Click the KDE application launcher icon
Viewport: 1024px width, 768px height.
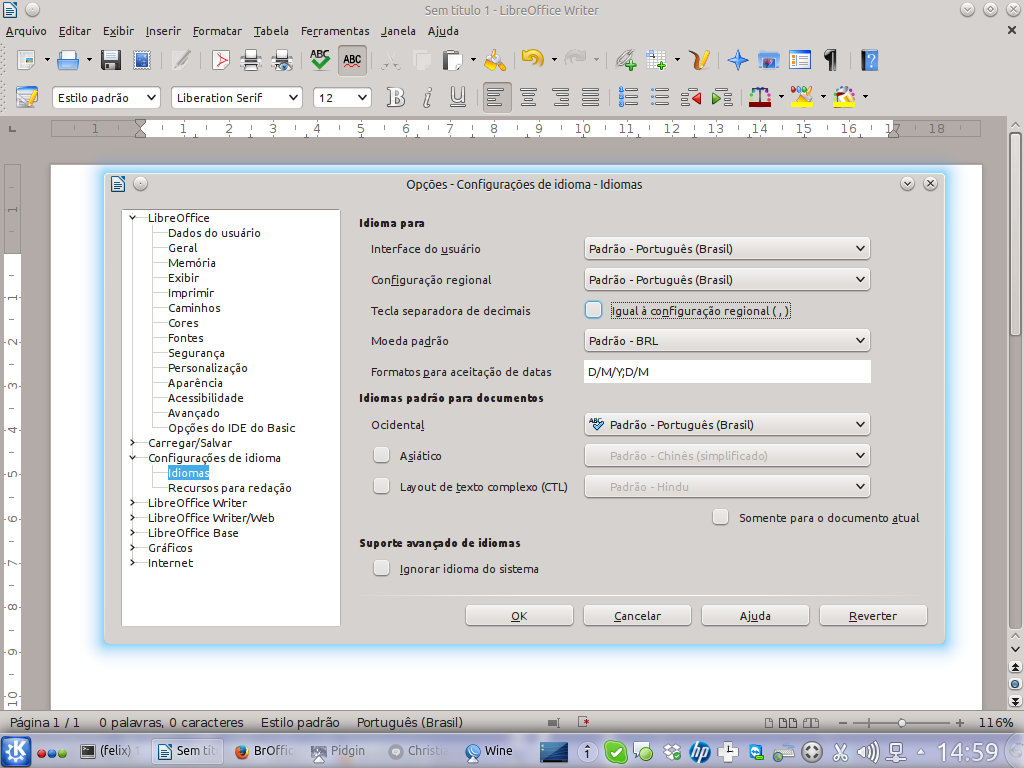coord(16,751)
